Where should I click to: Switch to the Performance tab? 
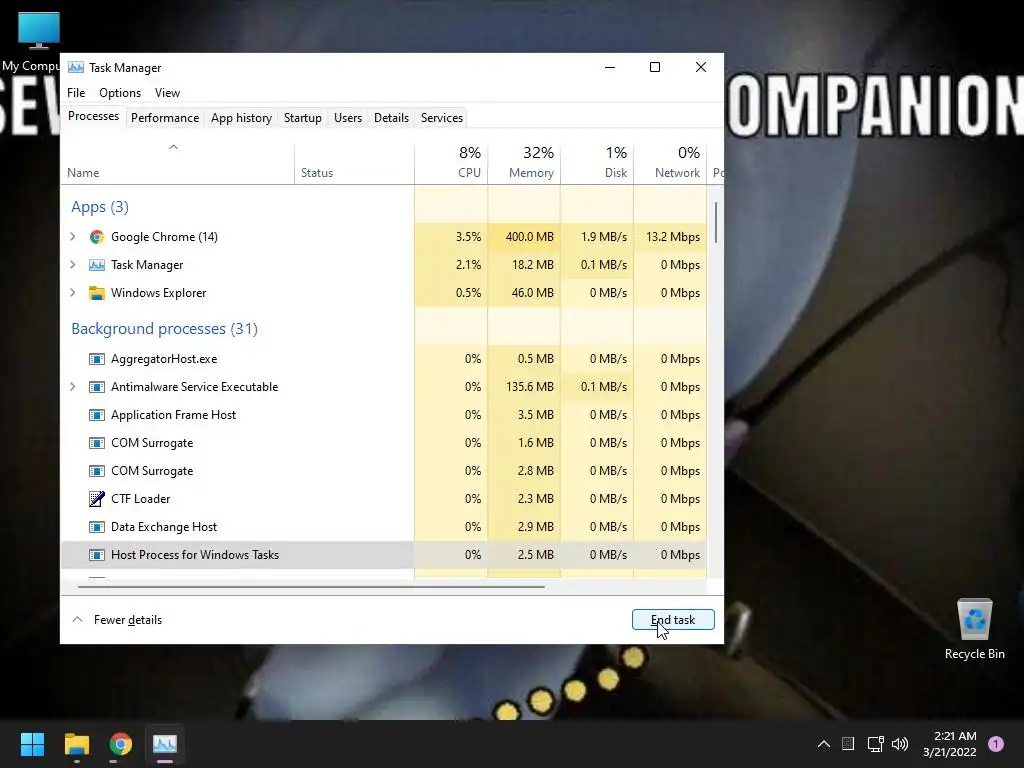click(165, 118)
